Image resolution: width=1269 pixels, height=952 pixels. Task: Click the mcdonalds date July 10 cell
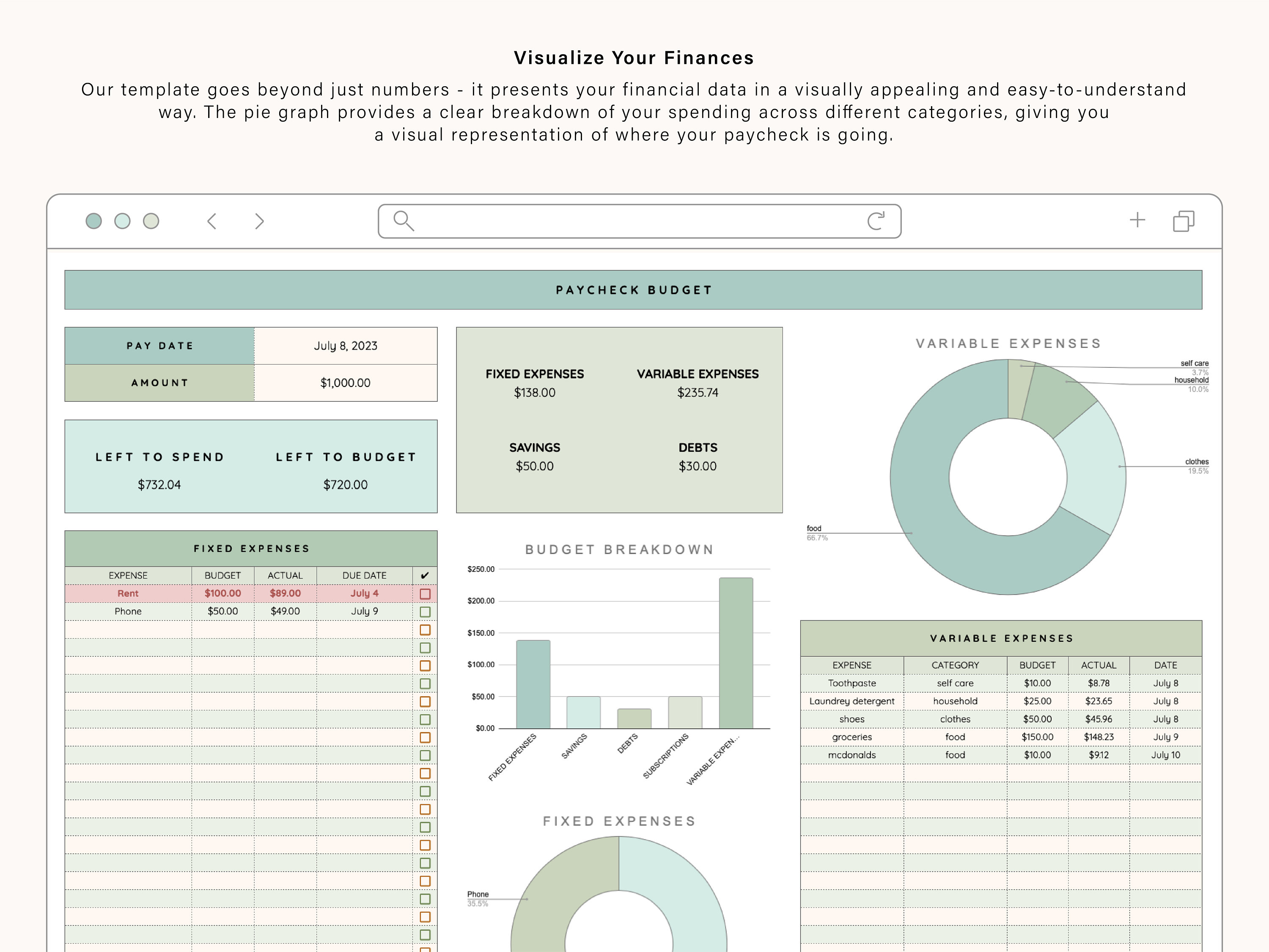pyautogui.click(x=1166, y=755)
